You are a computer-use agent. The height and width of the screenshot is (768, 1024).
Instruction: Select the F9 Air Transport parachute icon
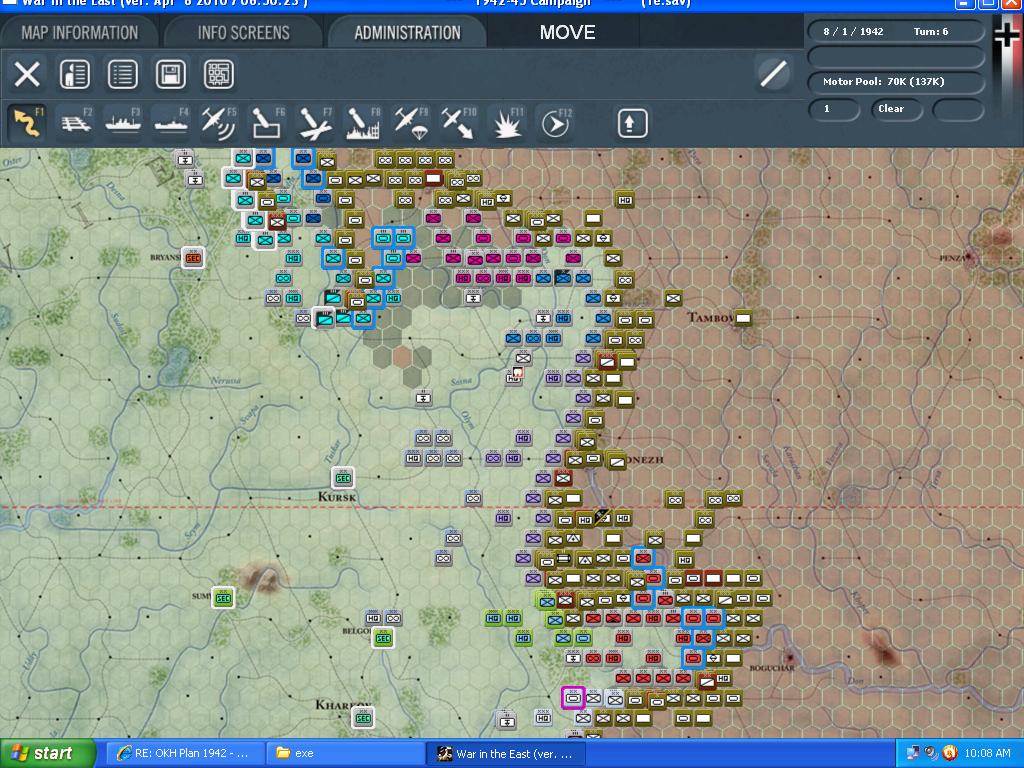click(x=411, y=123)
